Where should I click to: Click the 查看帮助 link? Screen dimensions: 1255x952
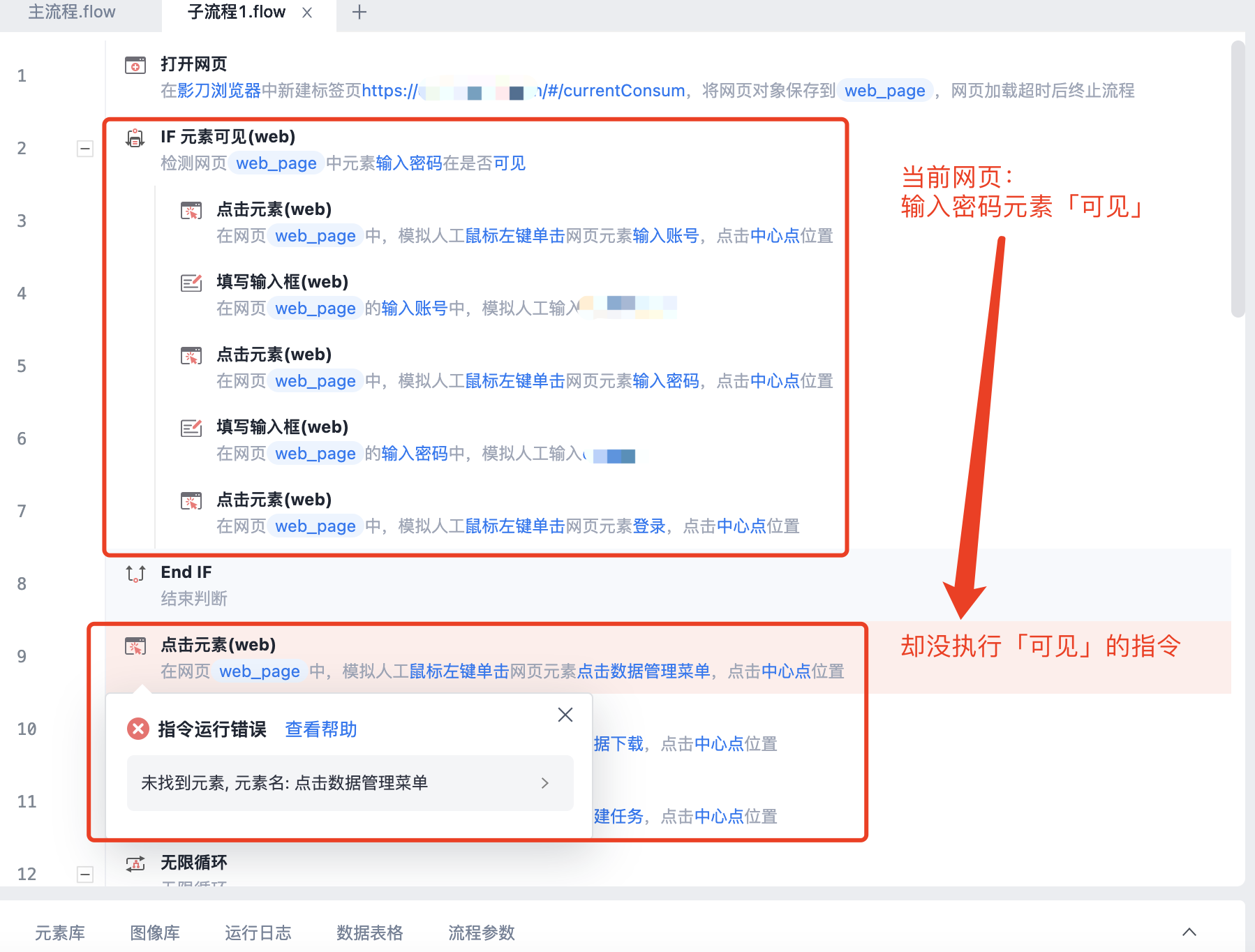[x=321, y=729]
